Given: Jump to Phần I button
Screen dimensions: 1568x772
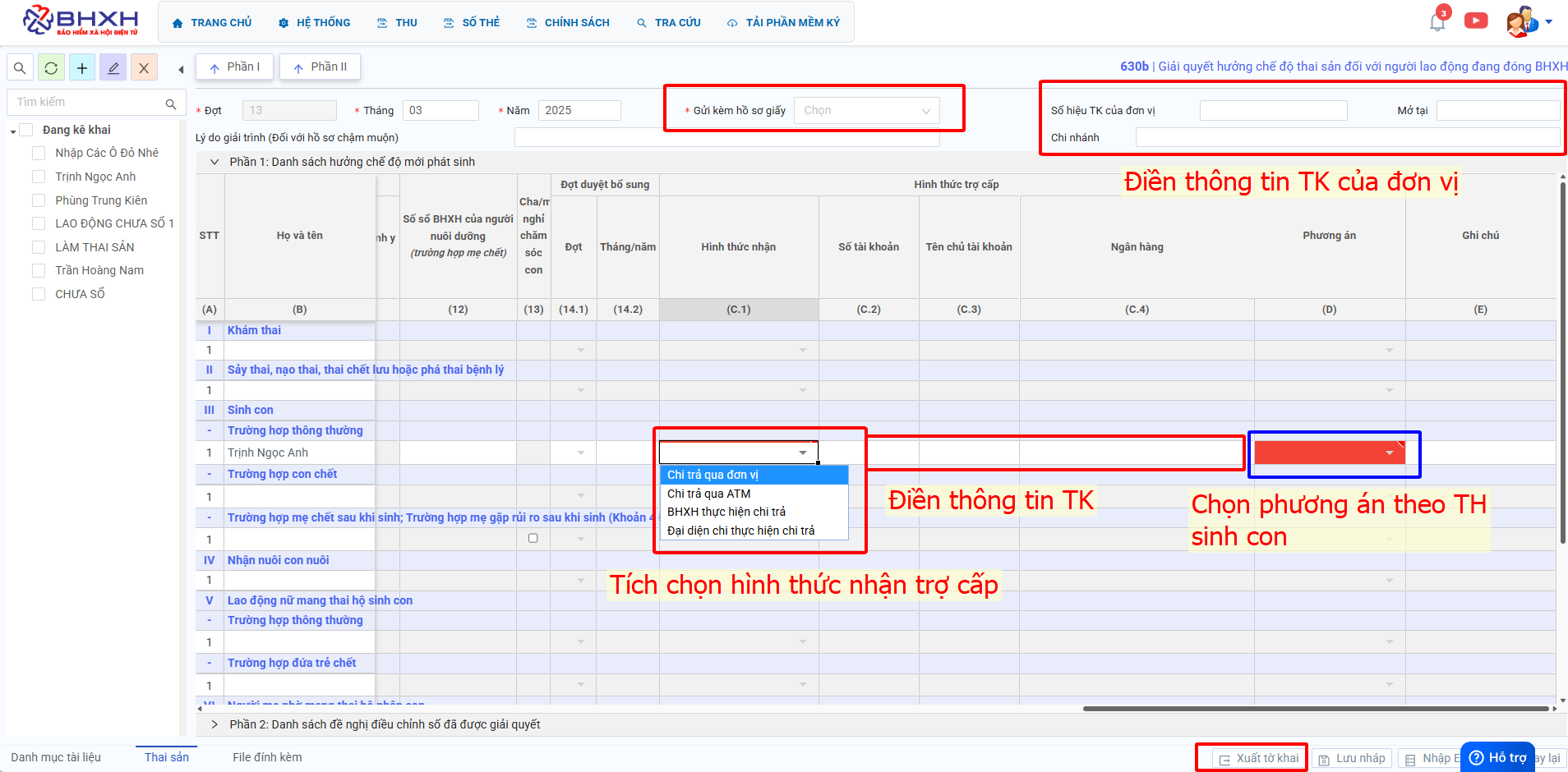Looking at the screenshot, I should click(234, 67).
